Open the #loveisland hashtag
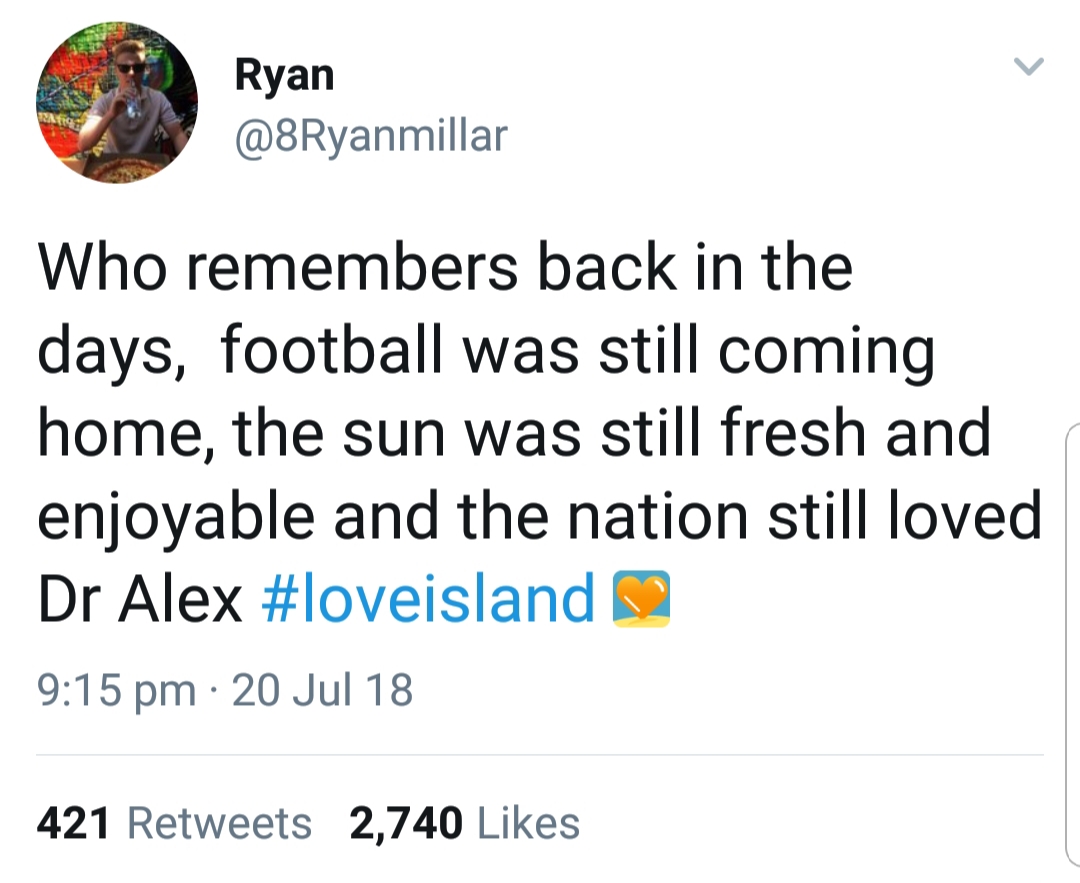This screenshot has width=1080, height=883. [428, 598]
